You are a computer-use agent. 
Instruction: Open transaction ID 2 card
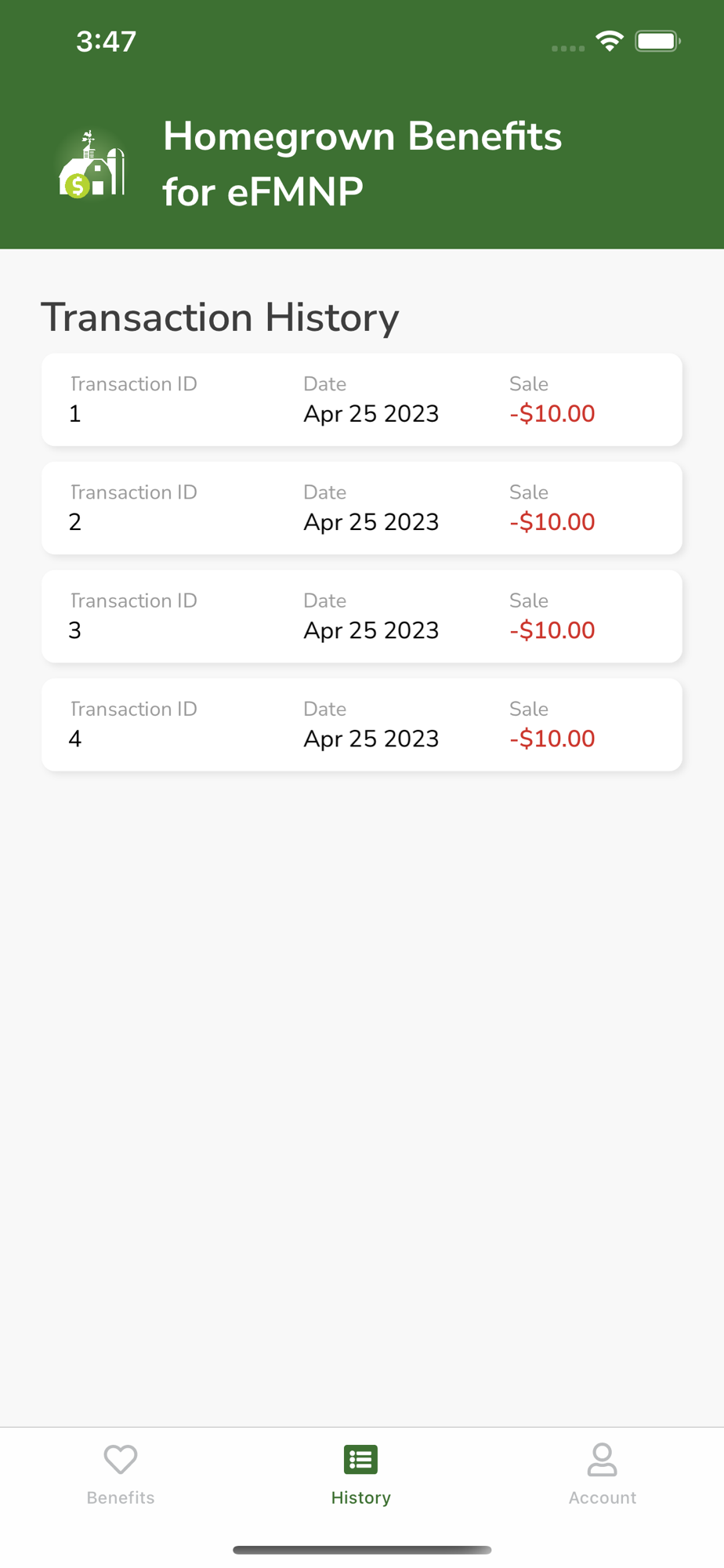(362, 508)
